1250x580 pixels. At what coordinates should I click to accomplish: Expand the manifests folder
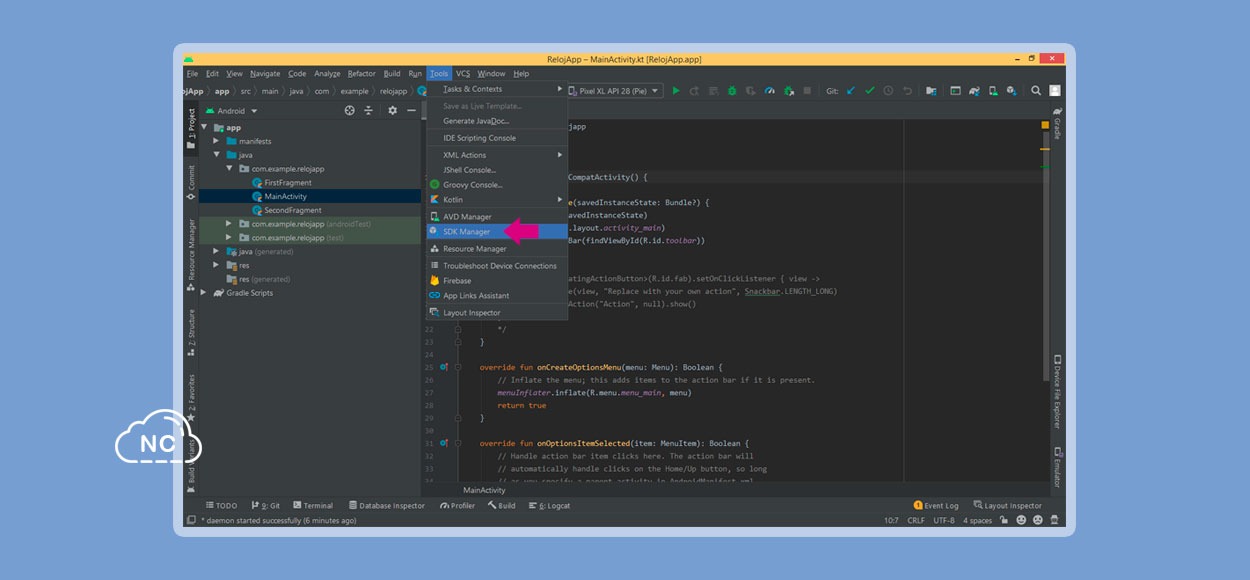point(216,141)
